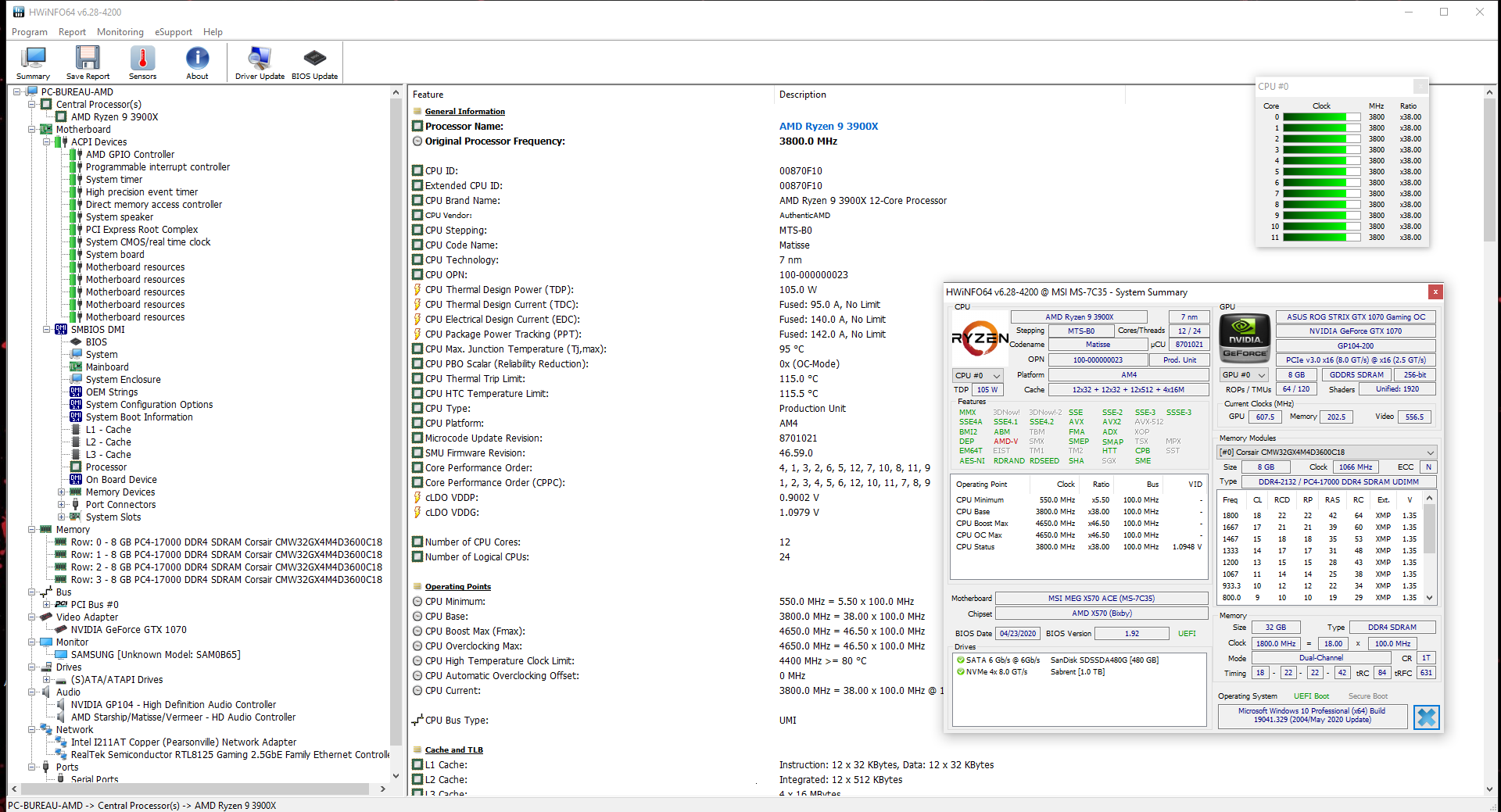
Task: Select the NVIDIA GeForce GTX 1070 tree node
Action: (x=129, y=630)
